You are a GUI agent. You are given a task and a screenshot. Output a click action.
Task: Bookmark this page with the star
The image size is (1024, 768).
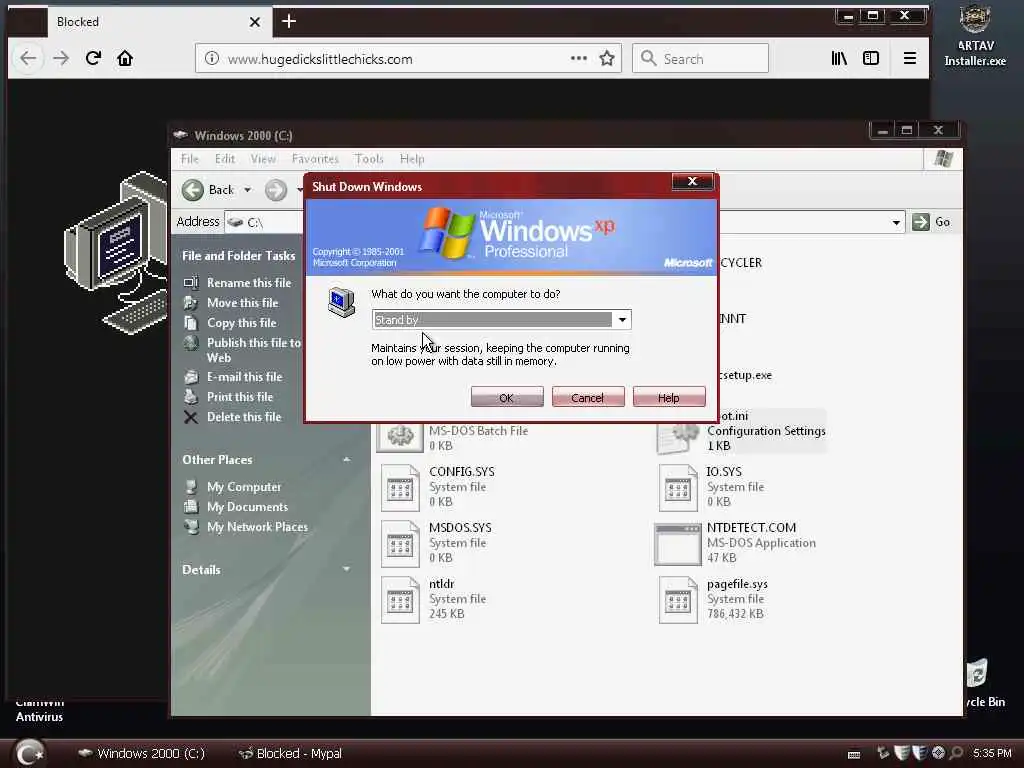pyautogui.click(x=607, y=59)
